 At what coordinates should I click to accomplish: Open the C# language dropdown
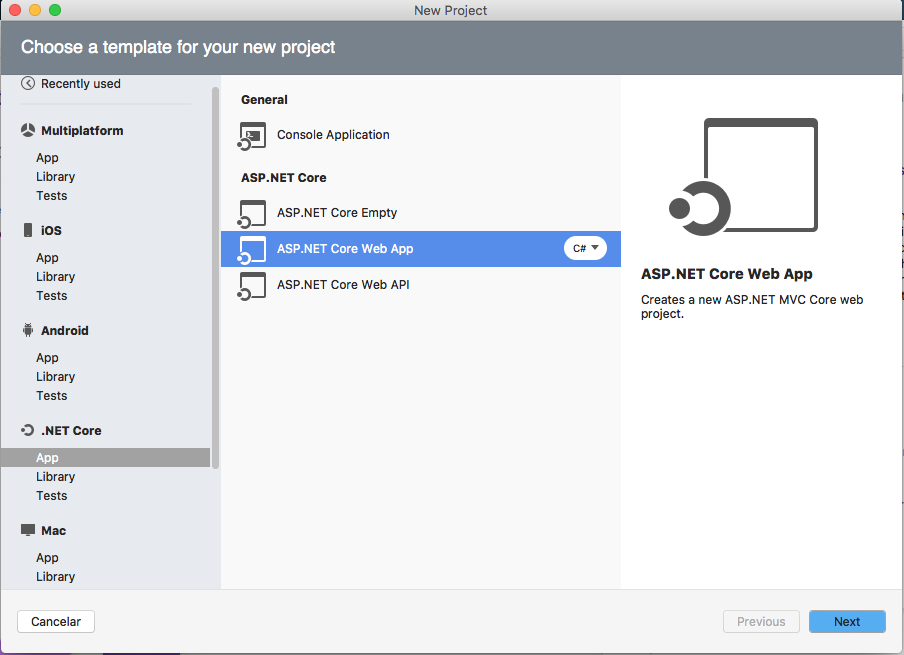pyautogui.click(x=585, y=249)
